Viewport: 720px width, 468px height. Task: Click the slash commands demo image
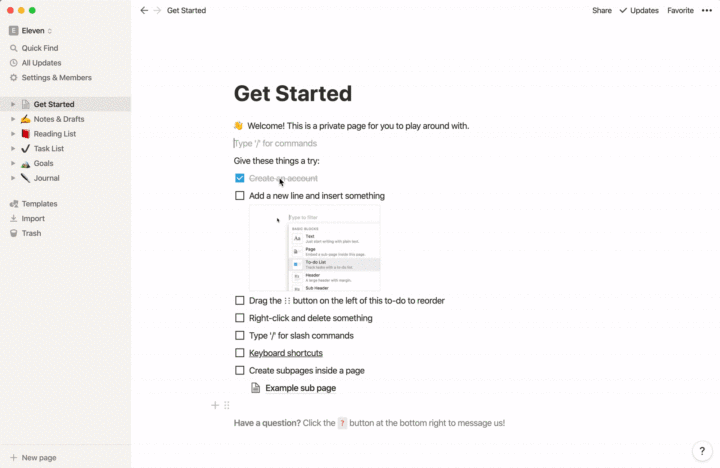314,249
